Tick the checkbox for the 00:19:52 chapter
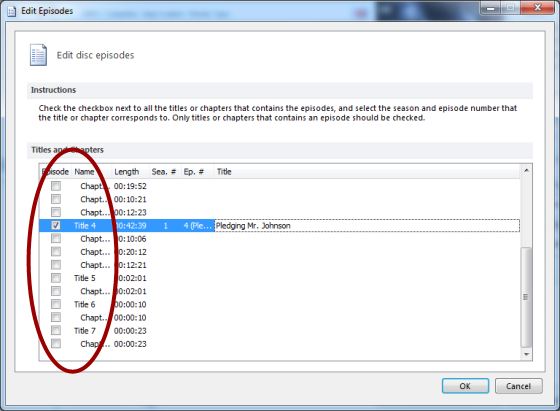Viewport: 560px width, 411px height. coord(56,186)
